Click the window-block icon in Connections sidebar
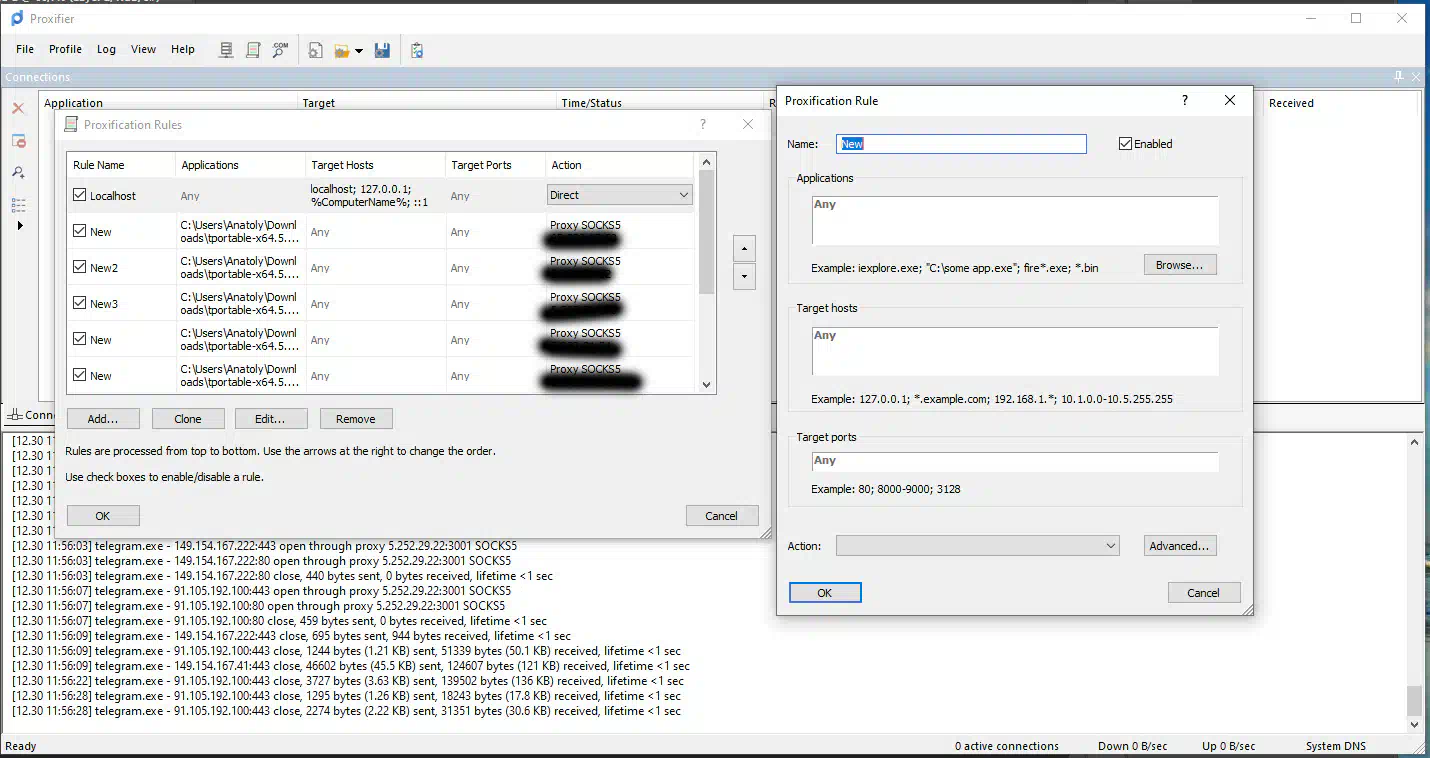1430x758 pixels. (18, 141)
